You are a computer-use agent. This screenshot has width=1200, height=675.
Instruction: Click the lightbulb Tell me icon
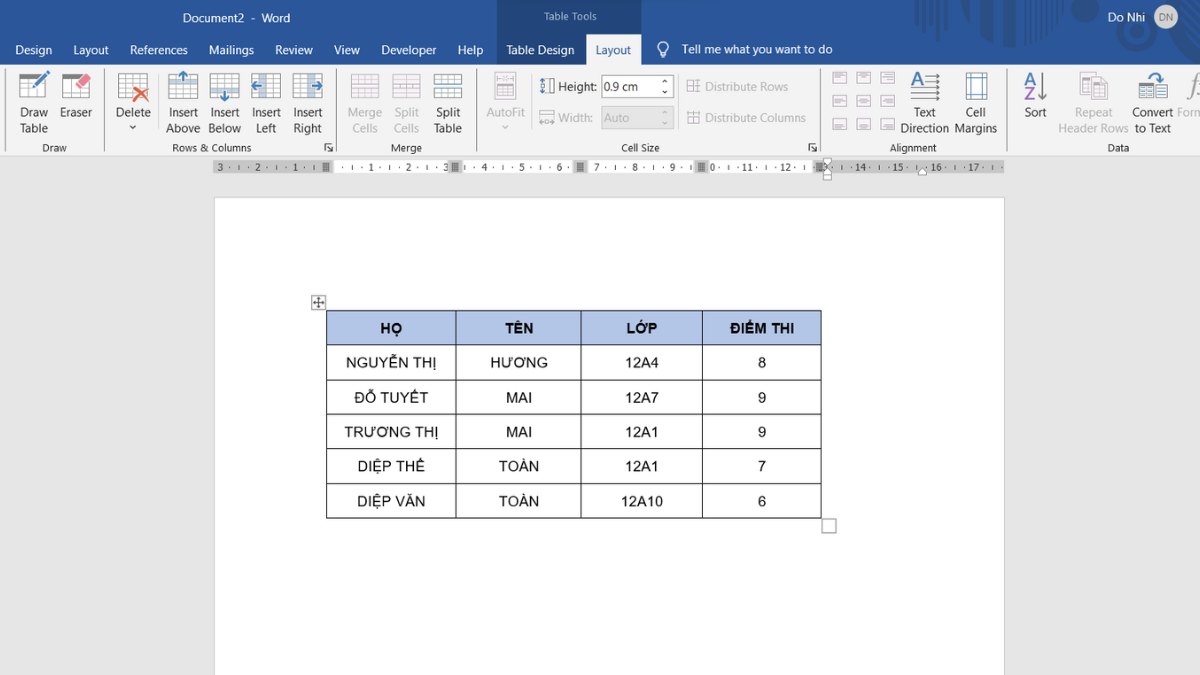pos(663,49)
